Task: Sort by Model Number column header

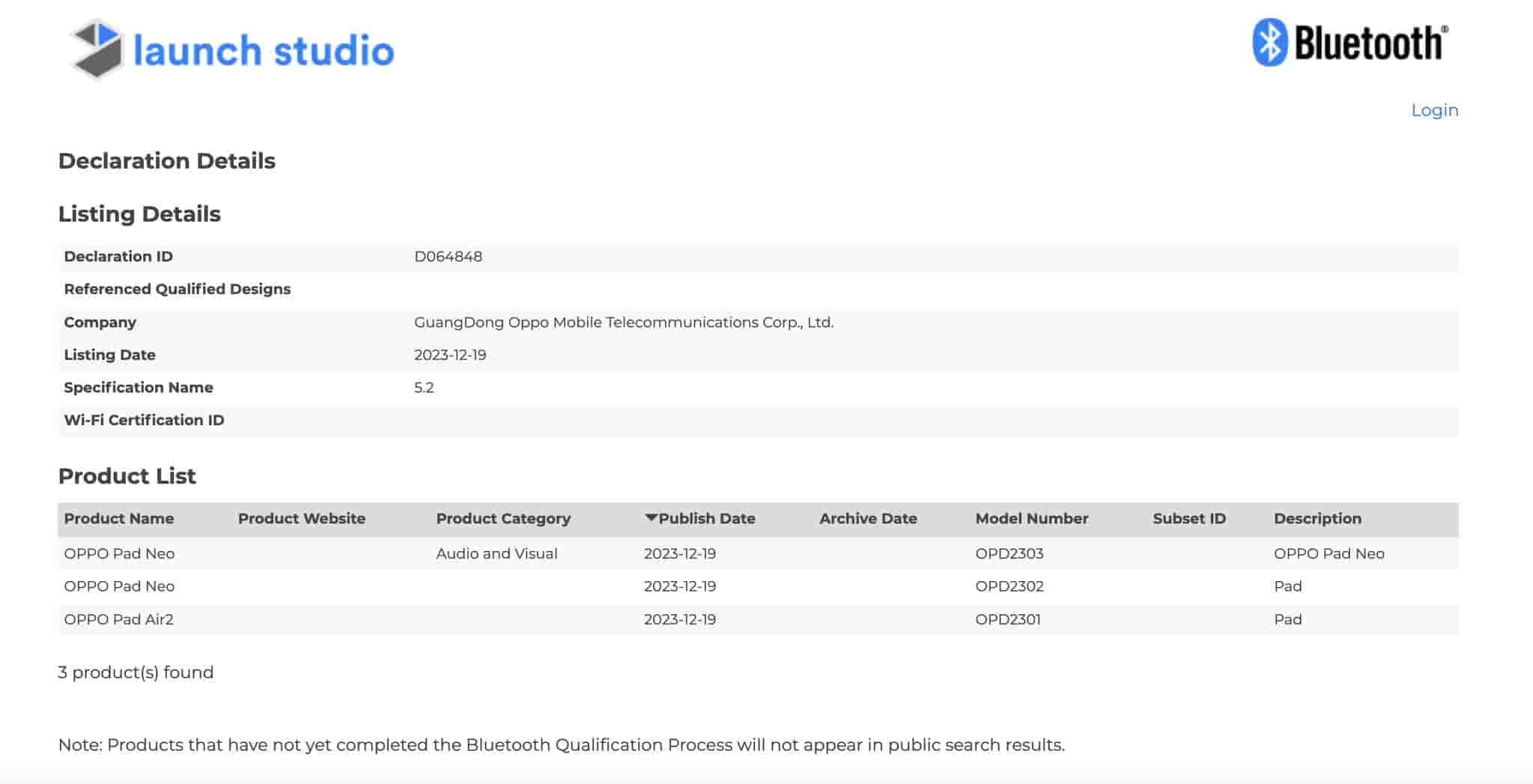Action: click(x=1031, y=518)
